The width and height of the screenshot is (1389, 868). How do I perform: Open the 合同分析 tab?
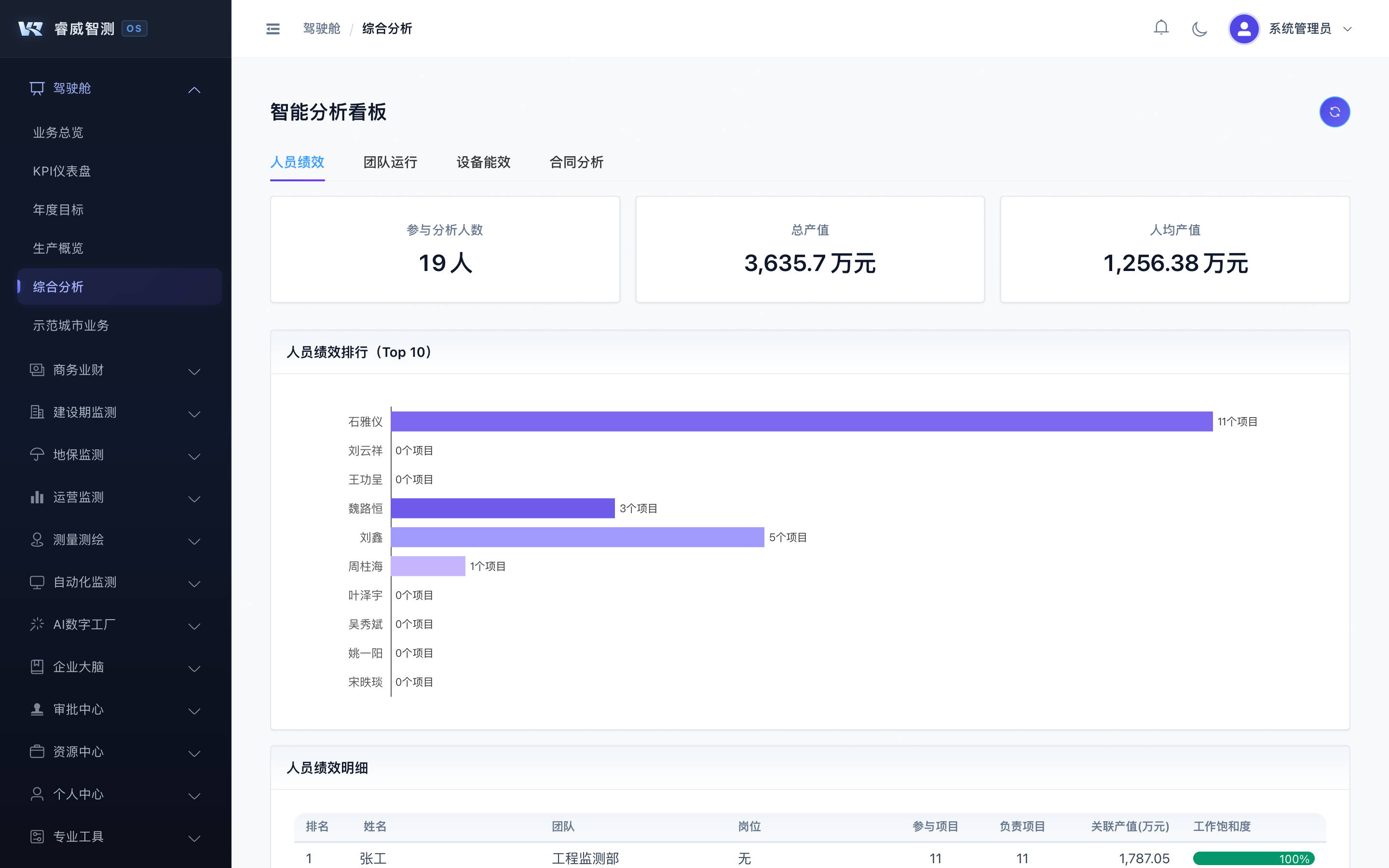click(576, 163)
